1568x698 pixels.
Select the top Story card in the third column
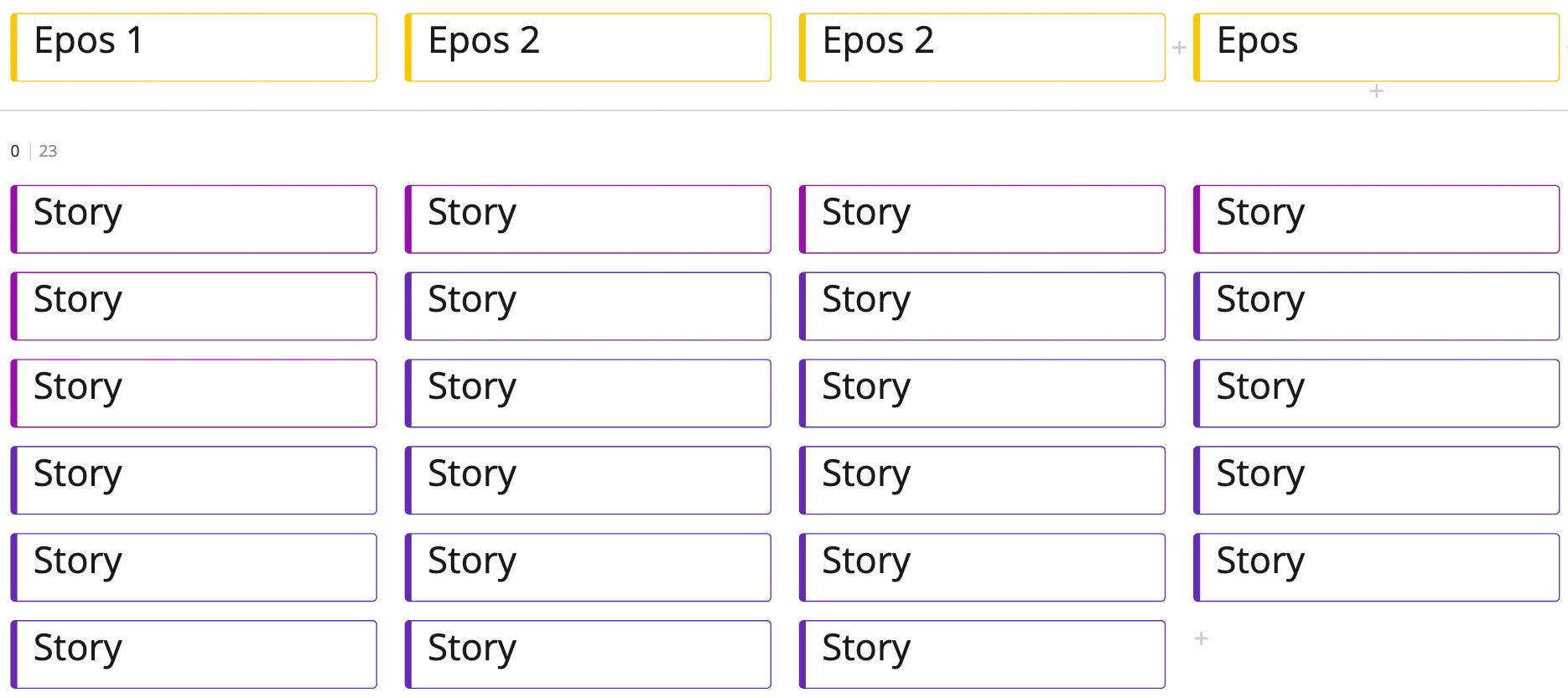click(982, 219)
